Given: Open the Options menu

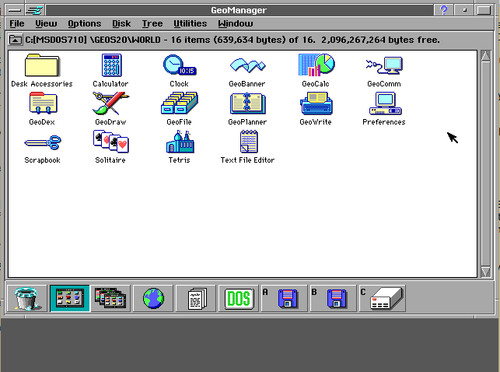Looking at the screenshot, I should click(x=84, y=24).
